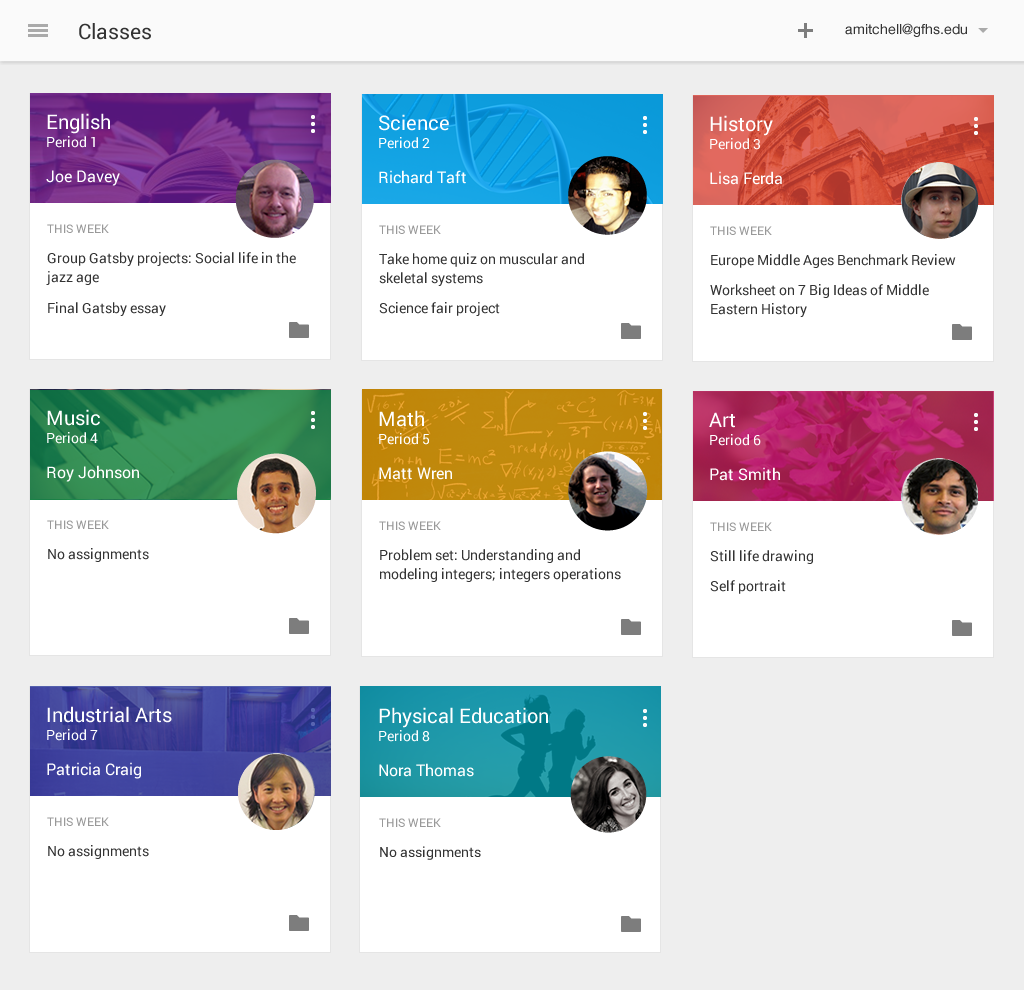Click Joe Davey's profile photo
Viewport: 1024px width, 990px height.
click(275, 199)
